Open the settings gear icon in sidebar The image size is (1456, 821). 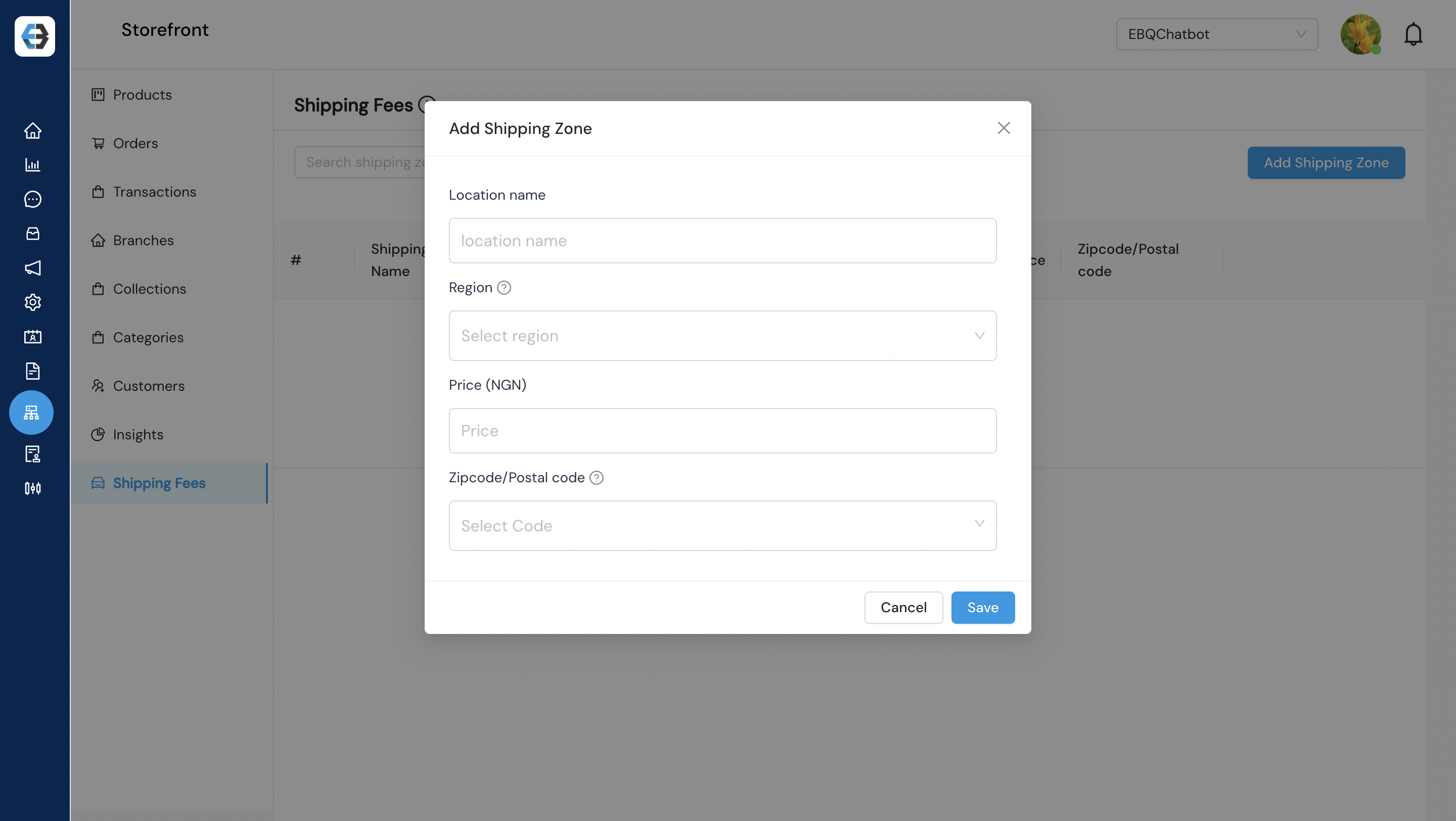[x=33, y=302]
